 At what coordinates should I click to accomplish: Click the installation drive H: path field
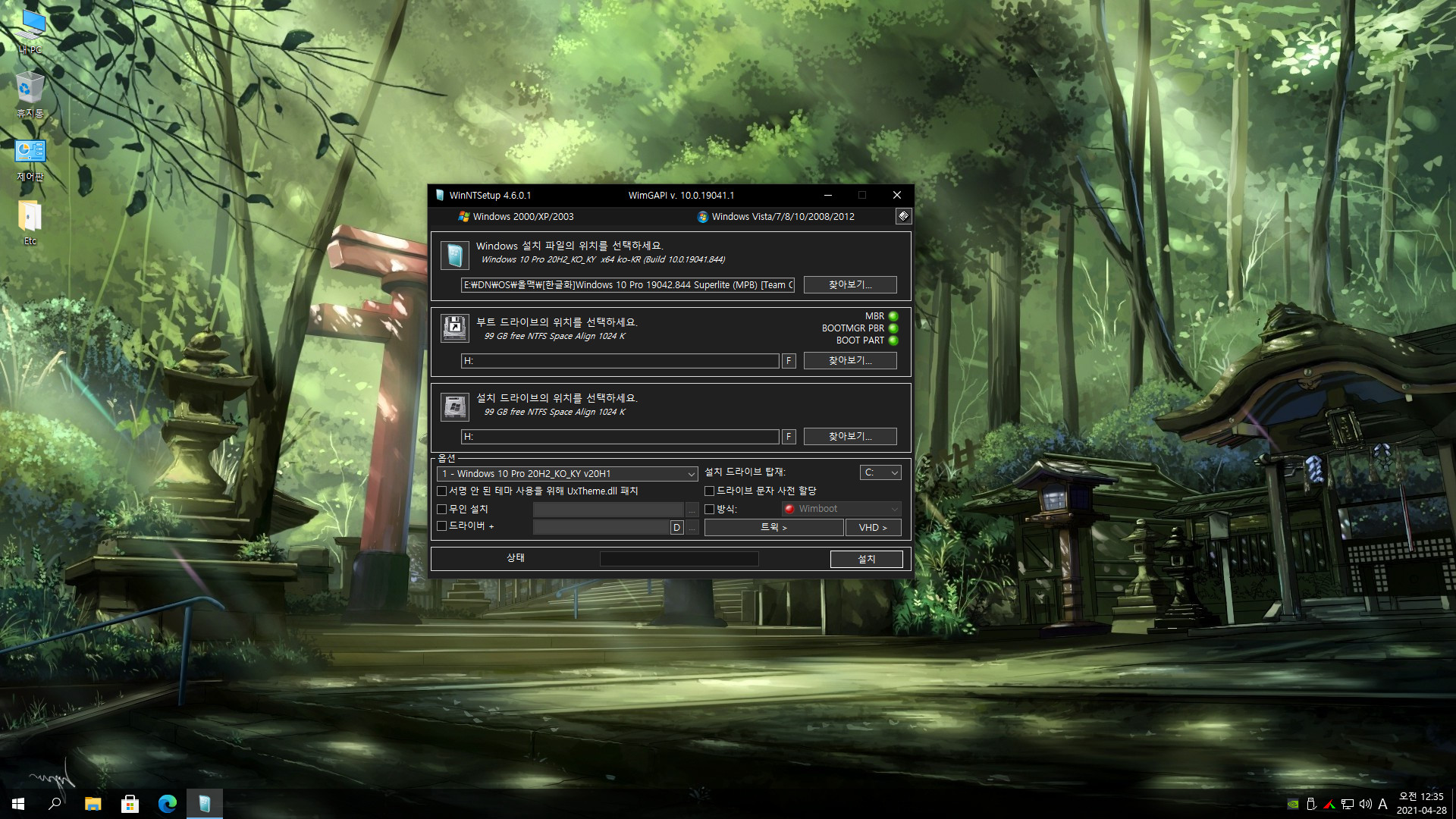(x=620, y=437)
